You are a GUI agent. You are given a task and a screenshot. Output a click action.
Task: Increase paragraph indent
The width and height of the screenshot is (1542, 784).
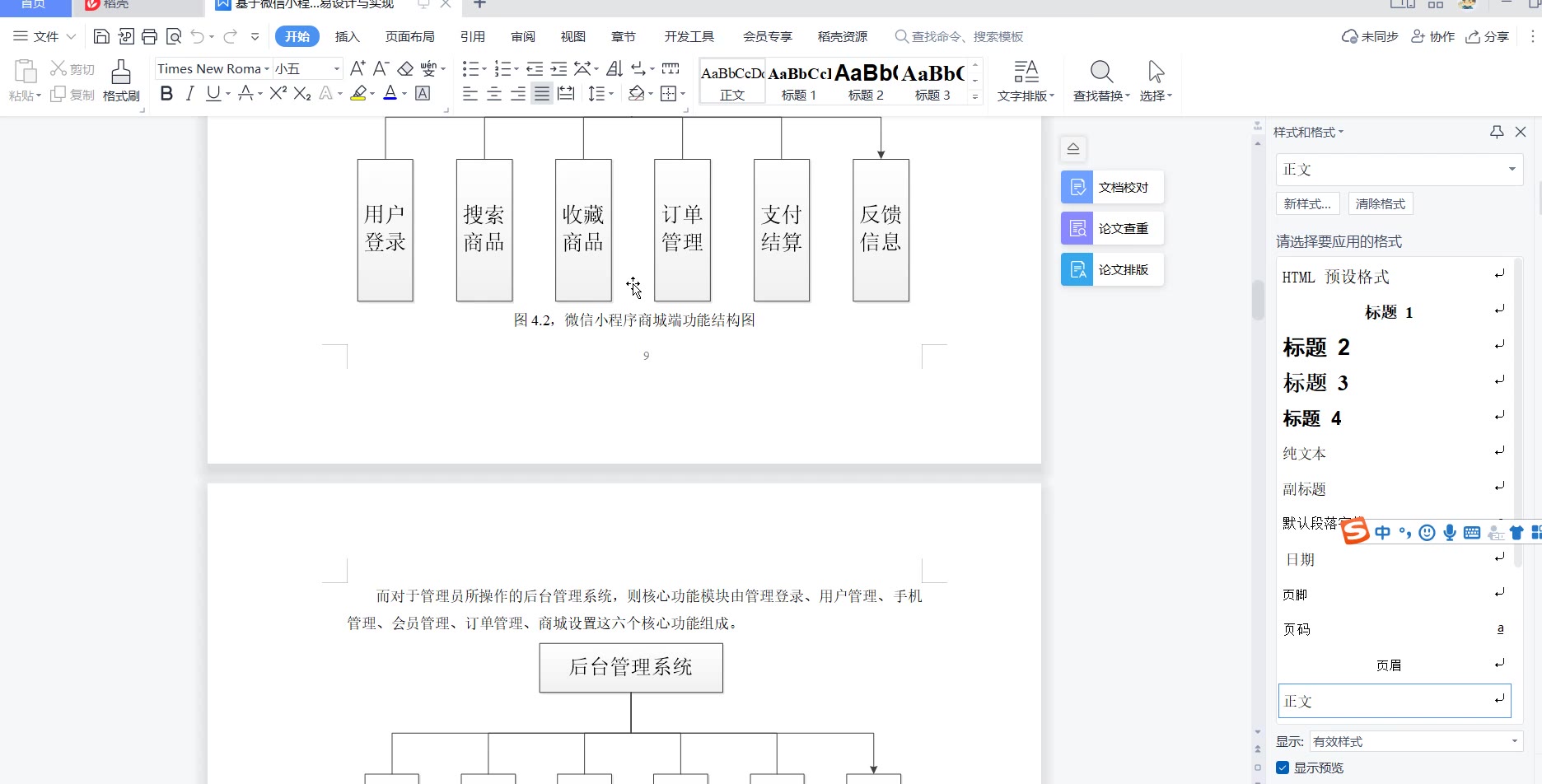tap(558, 68)
